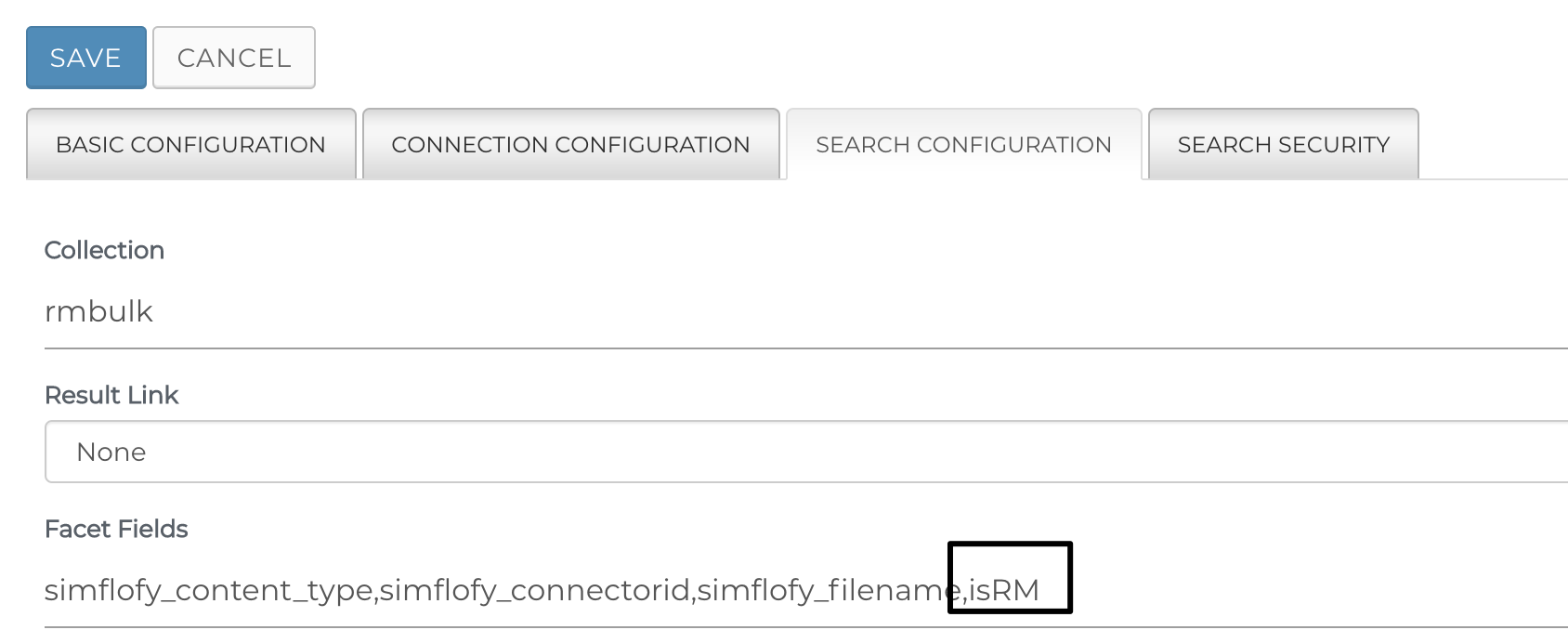Click the rmbulk text in Collection
Viewport: 1568px width, 630px height.
[x=98, y=311]
